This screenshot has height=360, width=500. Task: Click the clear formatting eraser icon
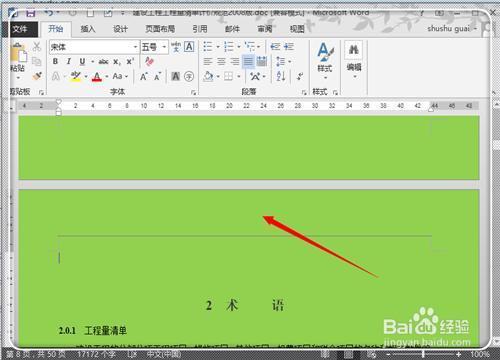pyautogui.click(x=149, y=61)
